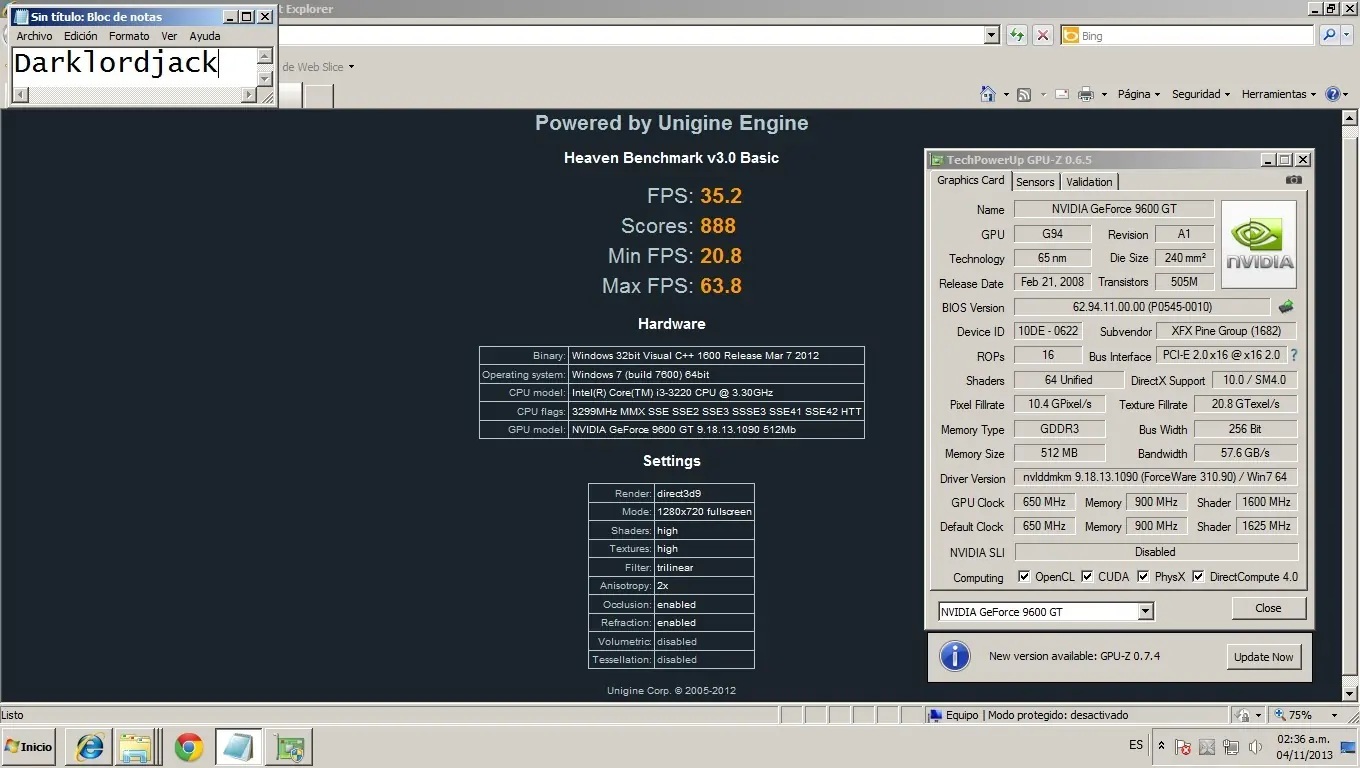Click the Home icon in IE command bar
The height and width of the screenshot is (768, 1360).
[988, 94]
